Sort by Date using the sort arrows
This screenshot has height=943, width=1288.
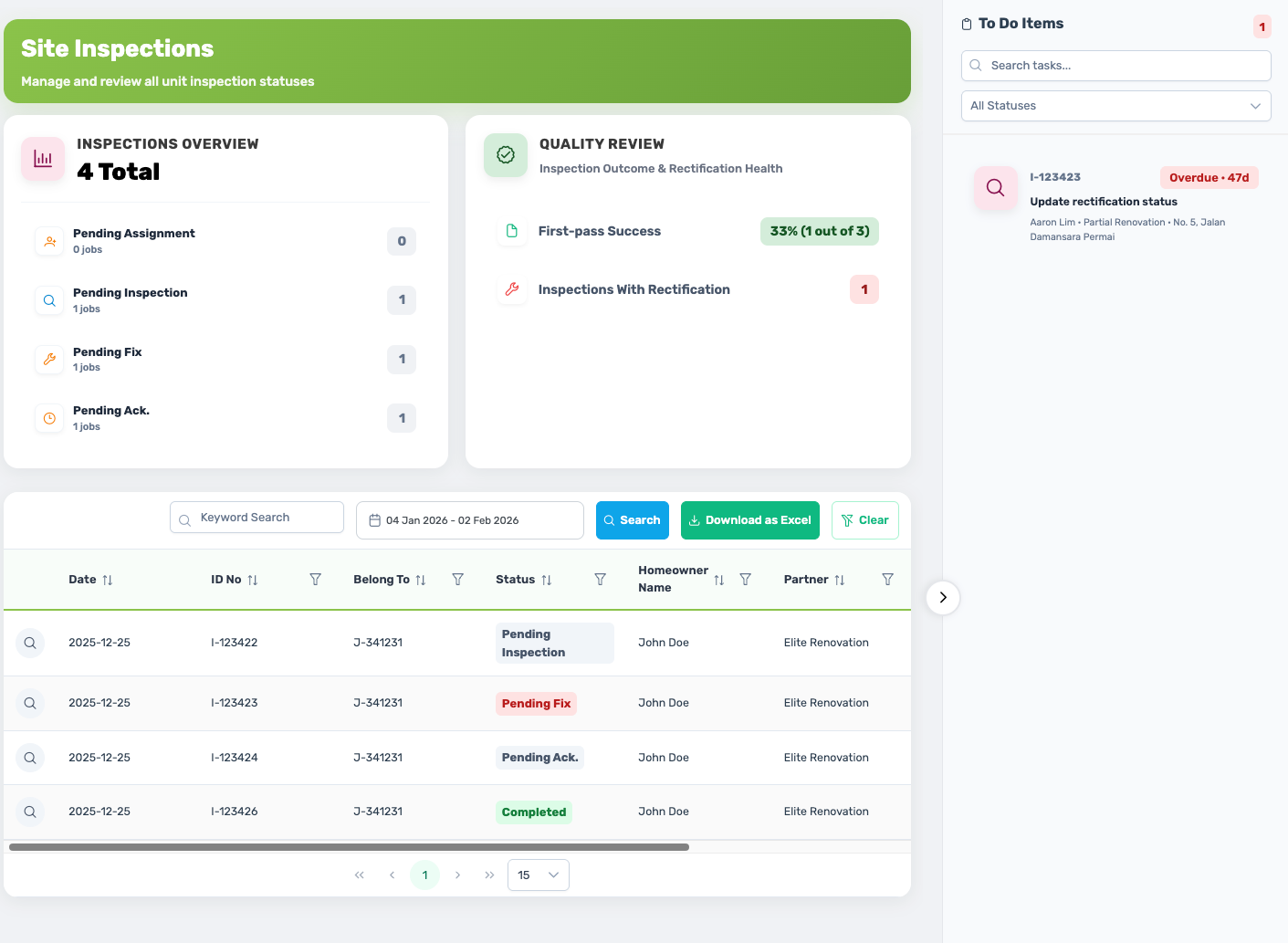(108, 580)
